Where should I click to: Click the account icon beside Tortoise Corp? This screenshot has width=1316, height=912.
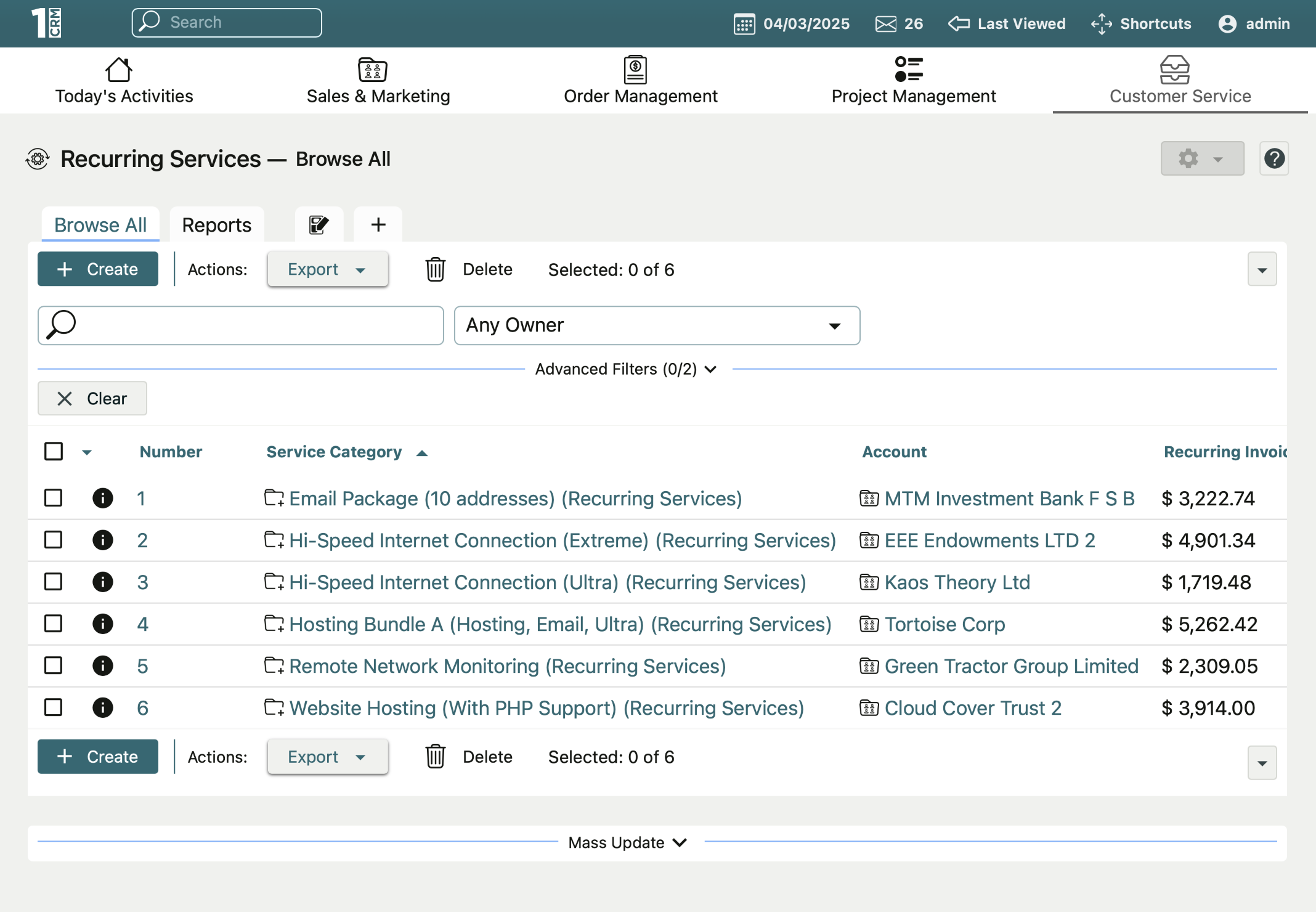point(869,624)
